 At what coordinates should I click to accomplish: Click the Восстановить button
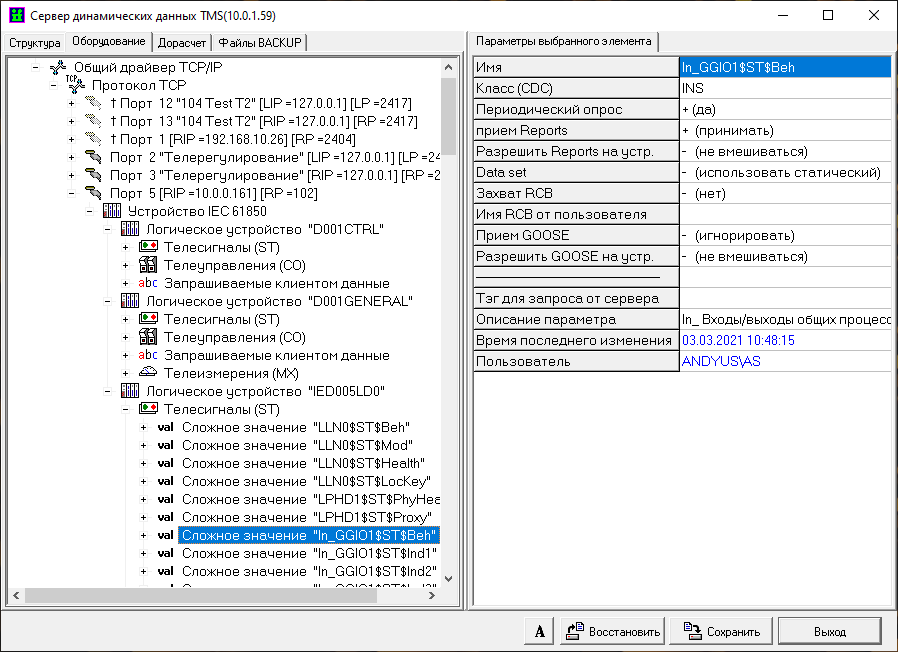pos(611,631)
